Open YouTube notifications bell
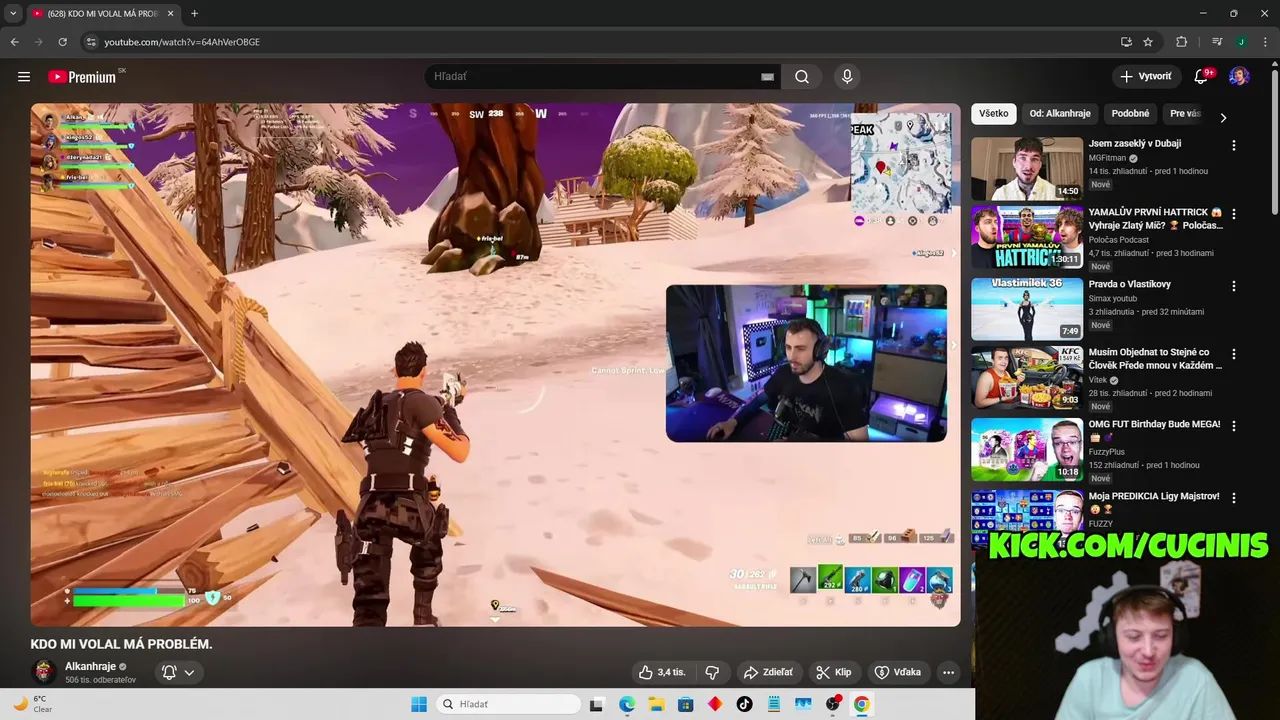This screenshot has width=1280, height=720. [1202, 77]
